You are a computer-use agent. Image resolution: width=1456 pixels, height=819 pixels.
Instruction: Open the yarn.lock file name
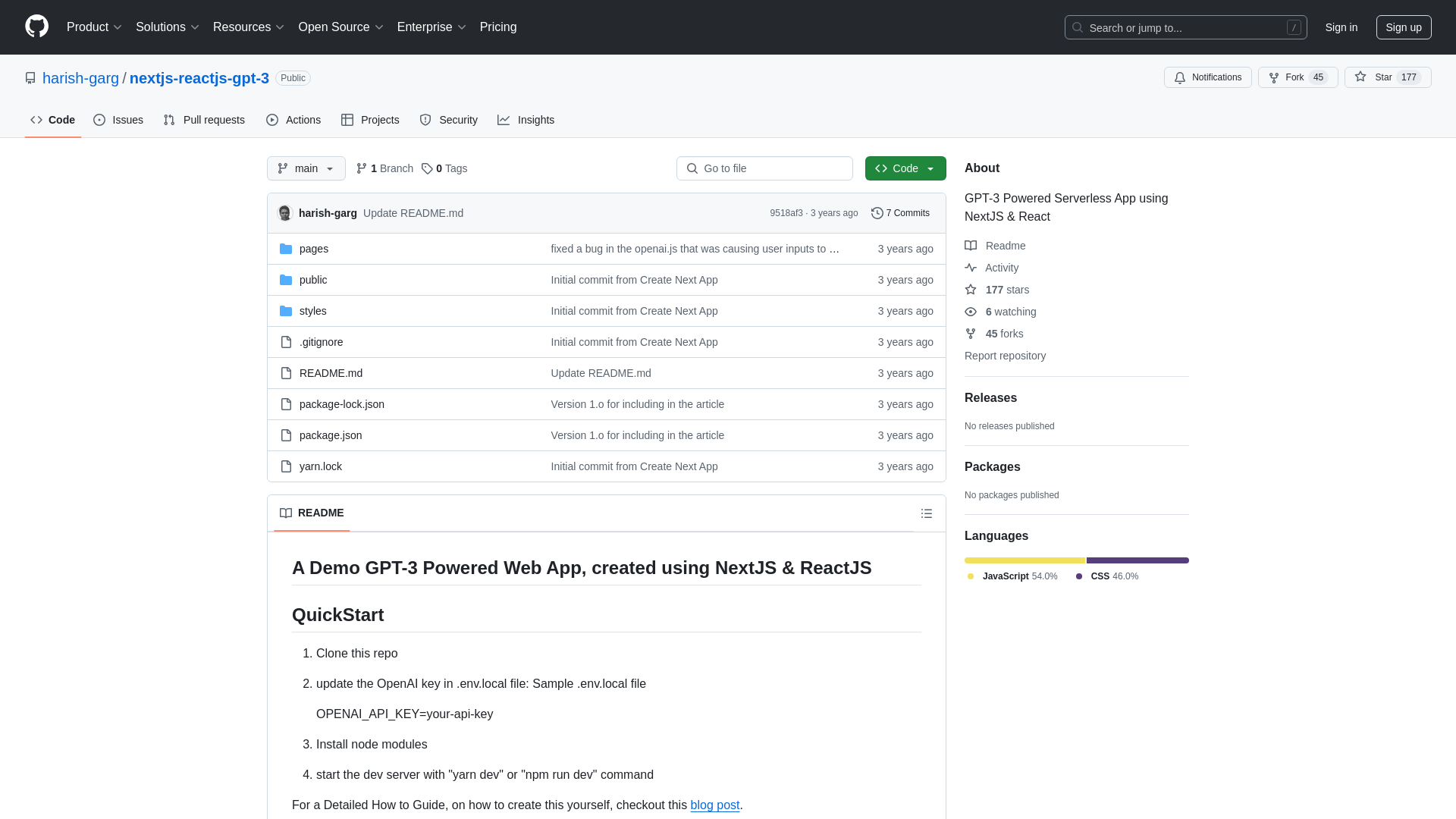click(x=321, y=466)
